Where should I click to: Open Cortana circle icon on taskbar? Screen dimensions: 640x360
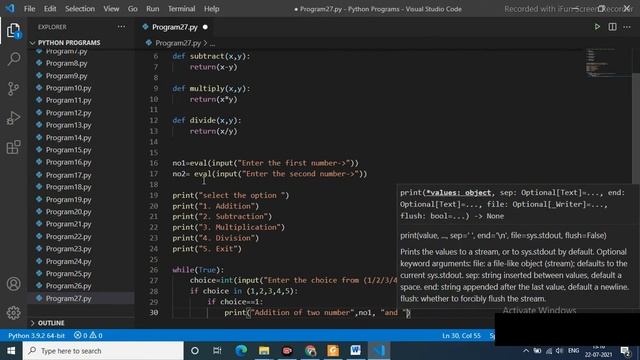[195, 351]
